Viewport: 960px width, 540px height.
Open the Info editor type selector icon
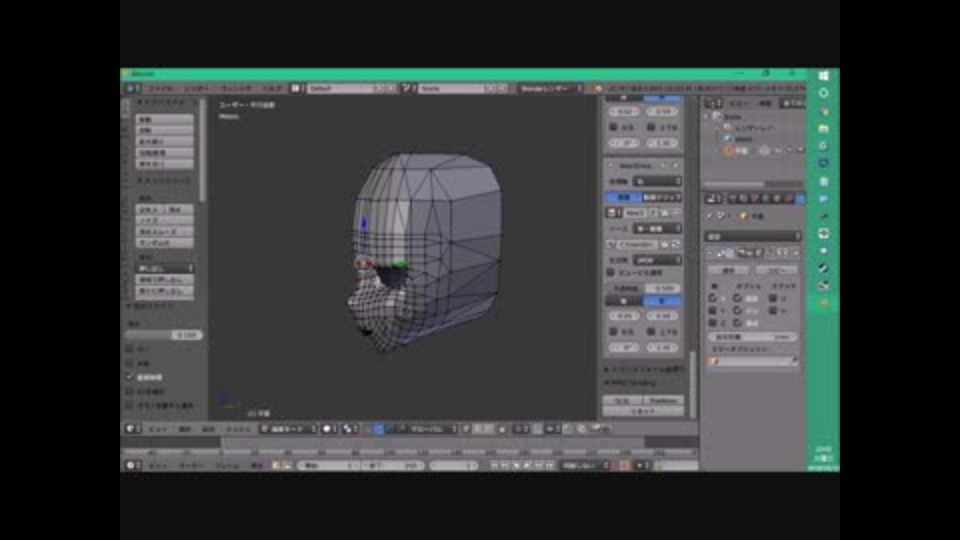click(132, 88)
